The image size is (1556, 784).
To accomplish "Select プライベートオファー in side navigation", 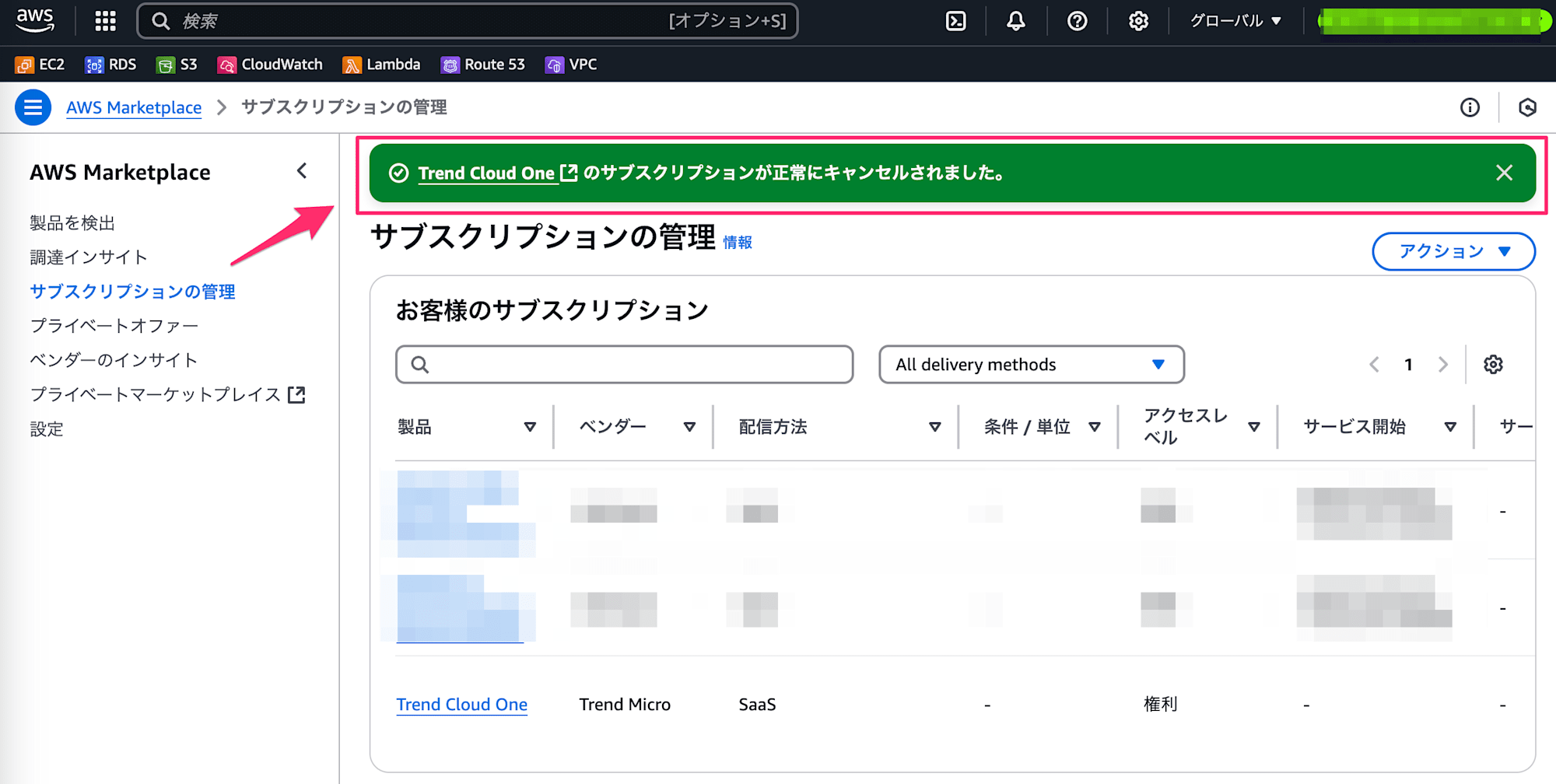I will (114, 326).
